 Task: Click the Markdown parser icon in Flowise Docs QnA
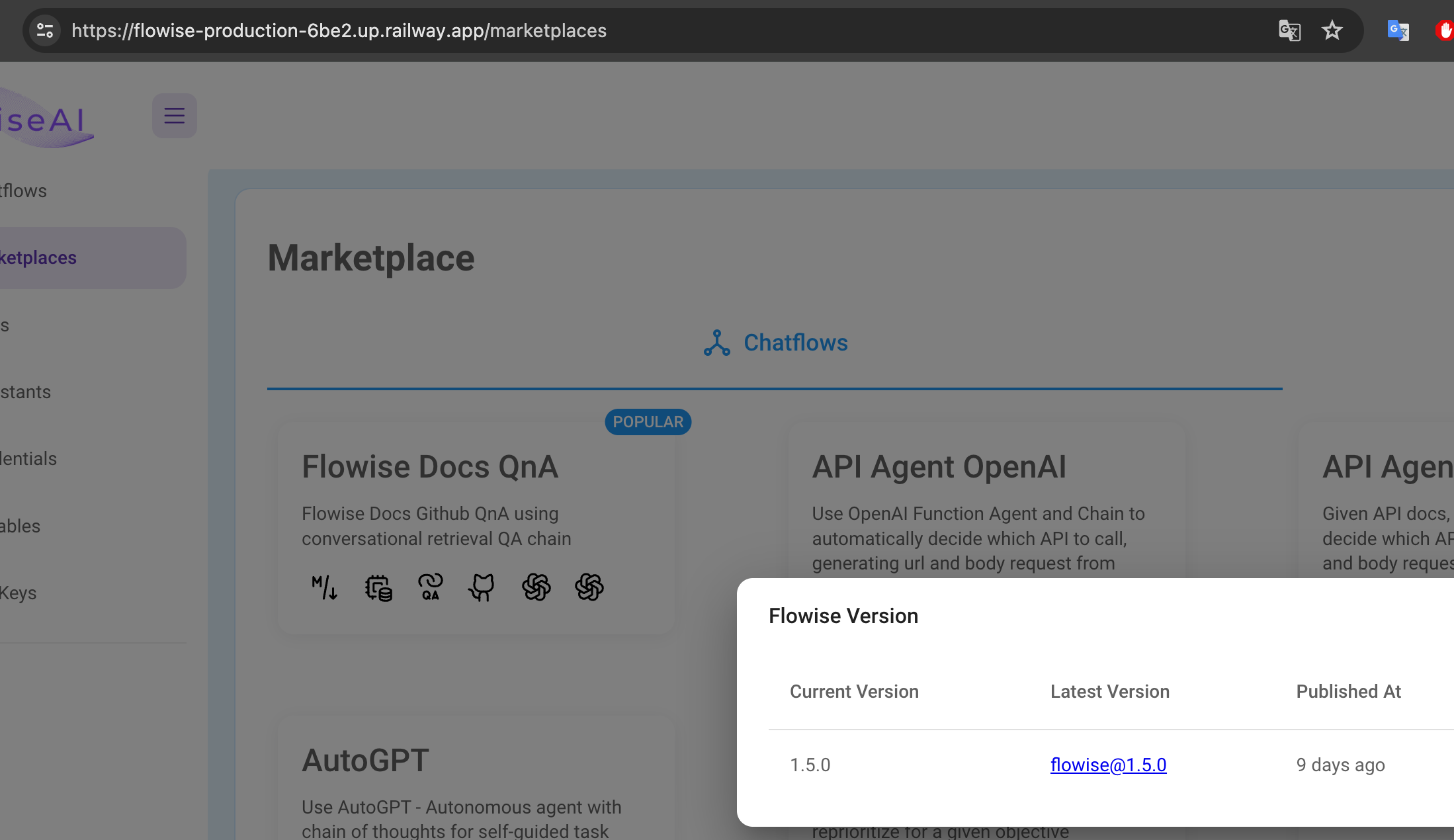click(325, 588)
